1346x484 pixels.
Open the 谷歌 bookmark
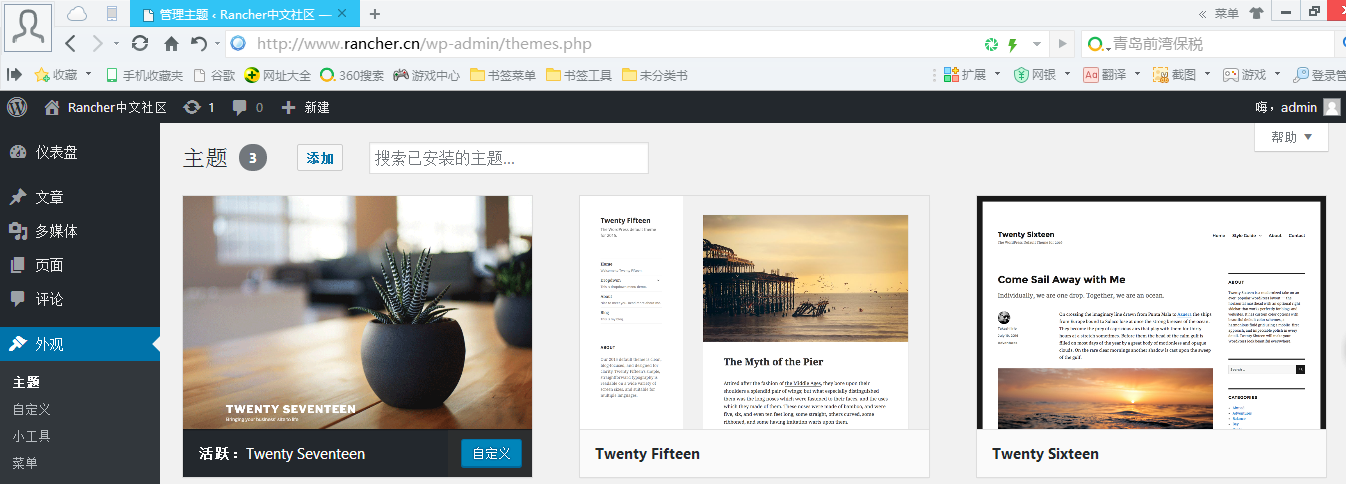click(x=215, y=74)
